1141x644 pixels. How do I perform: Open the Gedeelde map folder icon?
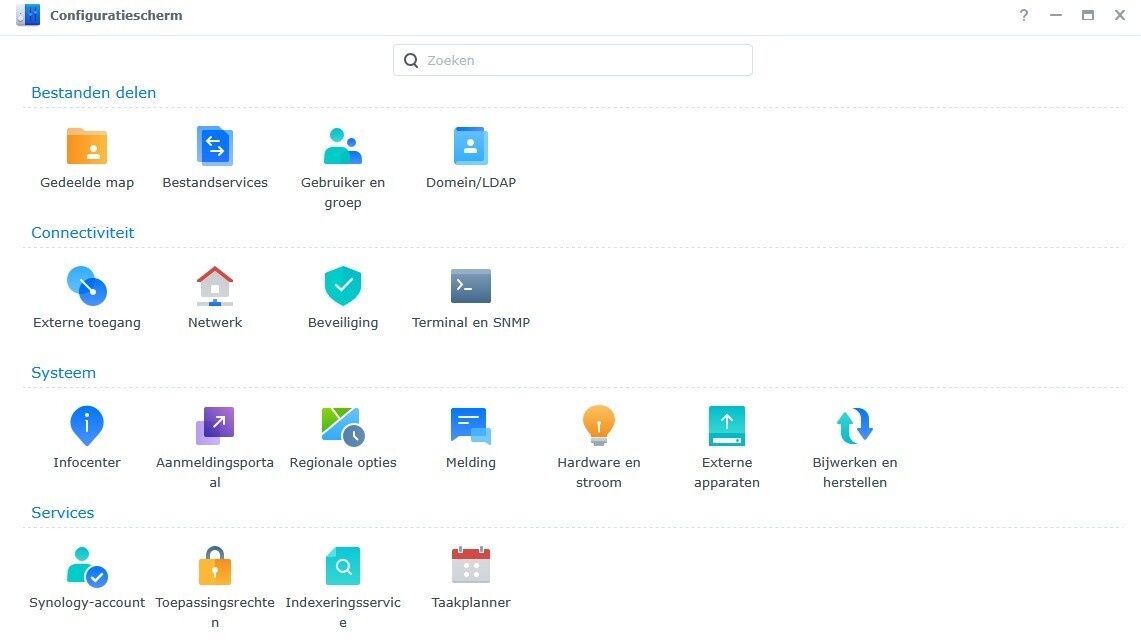[87, 146]
